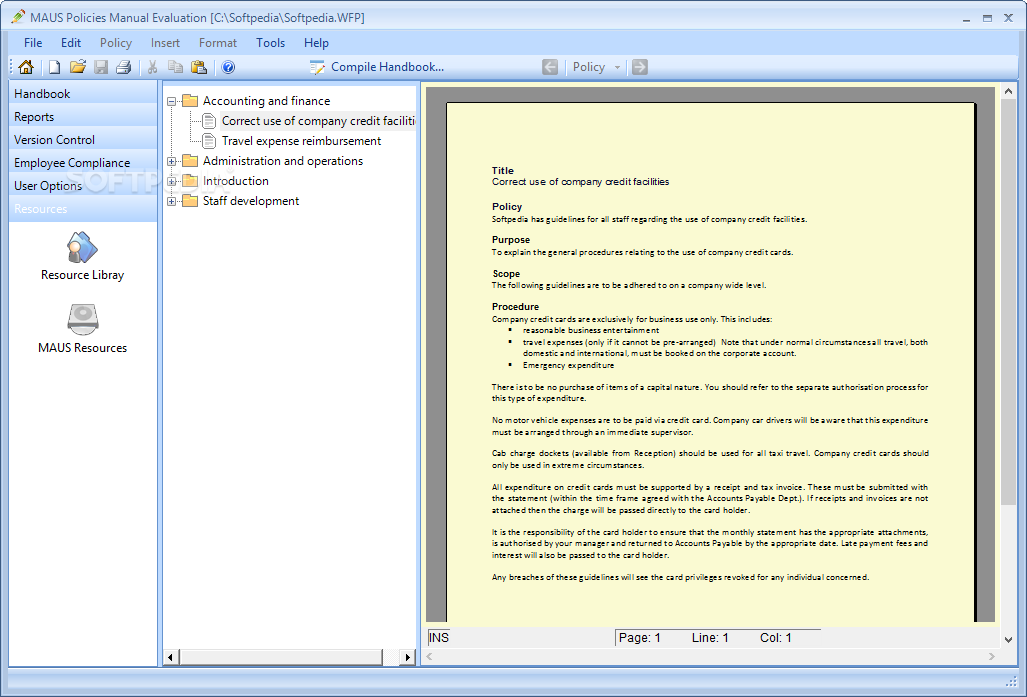Switch to the Reports panel
The image size is (1027, 697).
pyautogui.click(x=83, y=117)
